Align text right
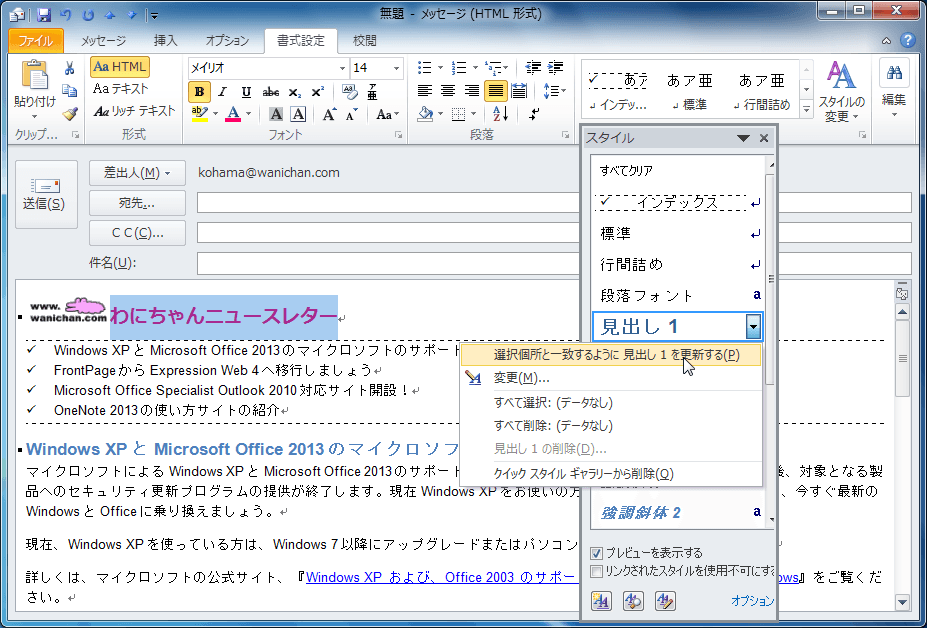Image resolution: width=927 pixels, height=628 pixels. [471, 91]
